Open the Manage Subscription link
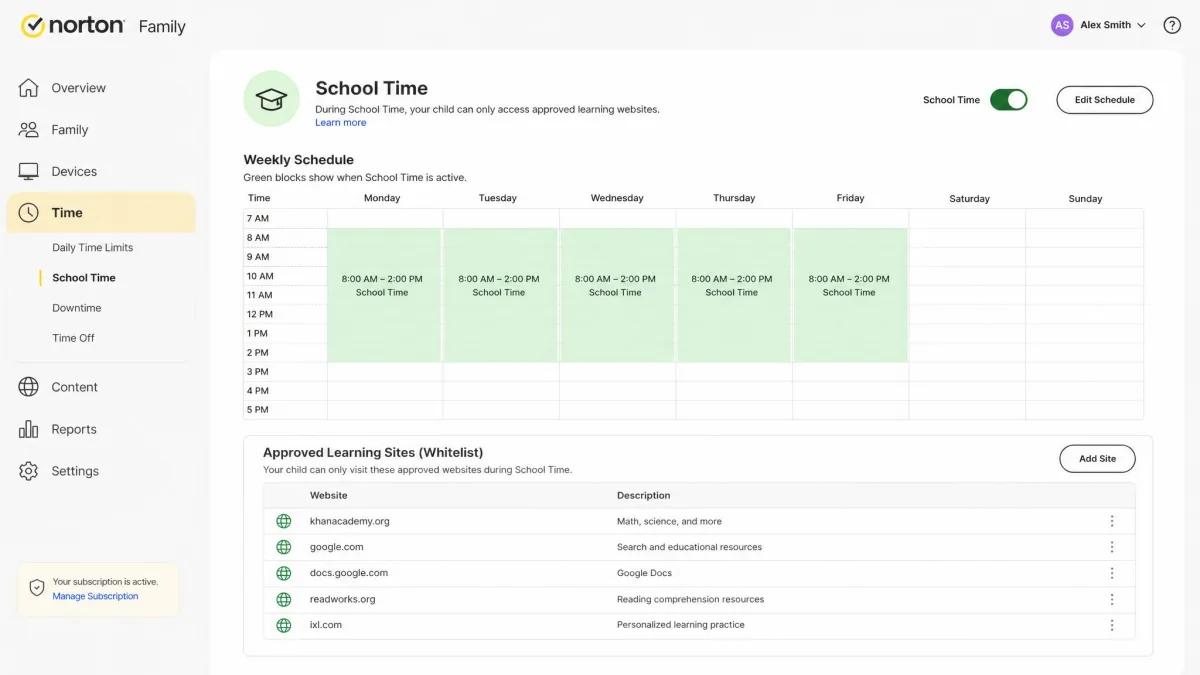 click(95, 596)
